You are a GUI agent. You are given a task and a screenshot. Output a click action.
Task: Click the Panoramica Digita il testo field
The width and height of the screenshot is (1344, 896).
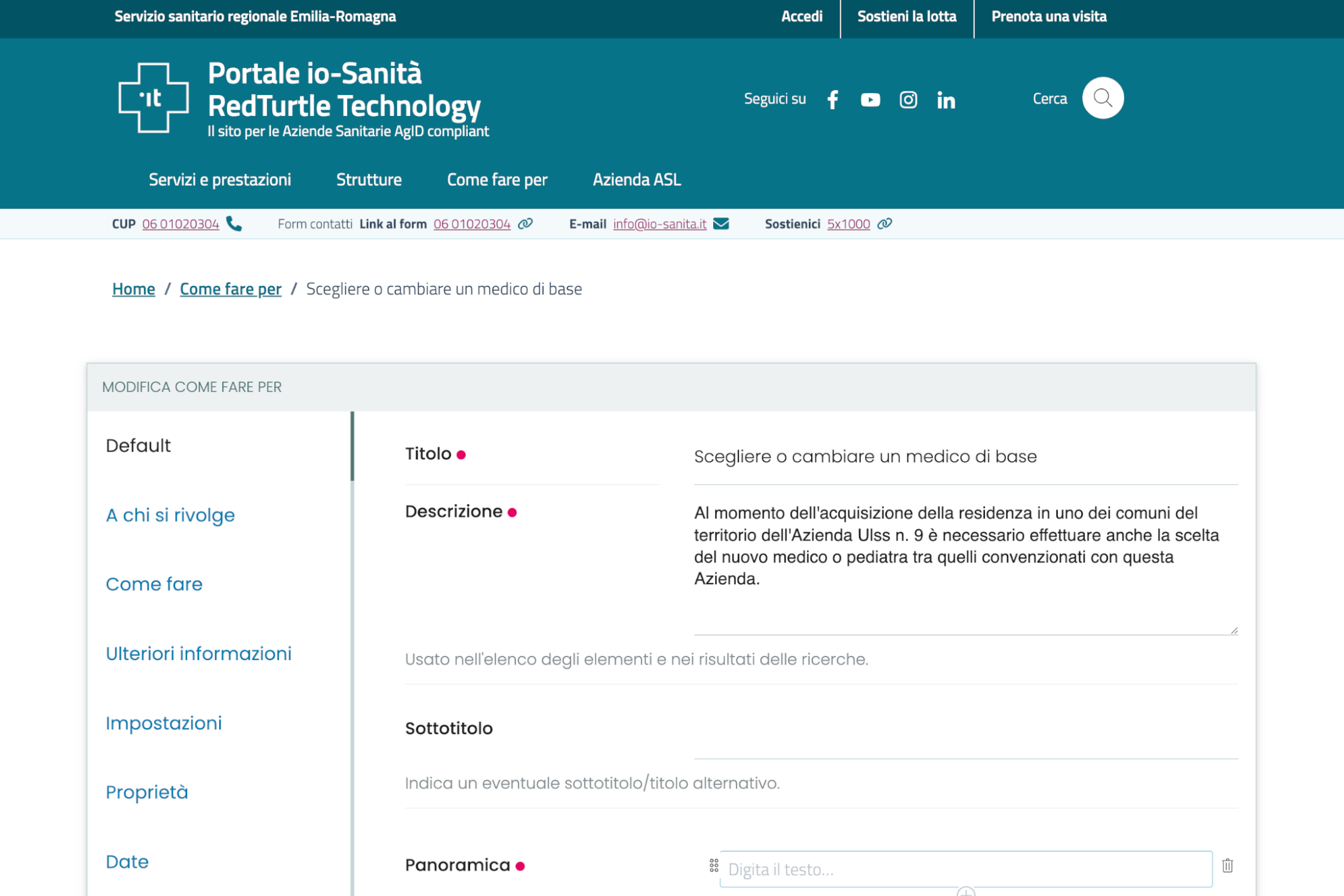coord(965,869)
